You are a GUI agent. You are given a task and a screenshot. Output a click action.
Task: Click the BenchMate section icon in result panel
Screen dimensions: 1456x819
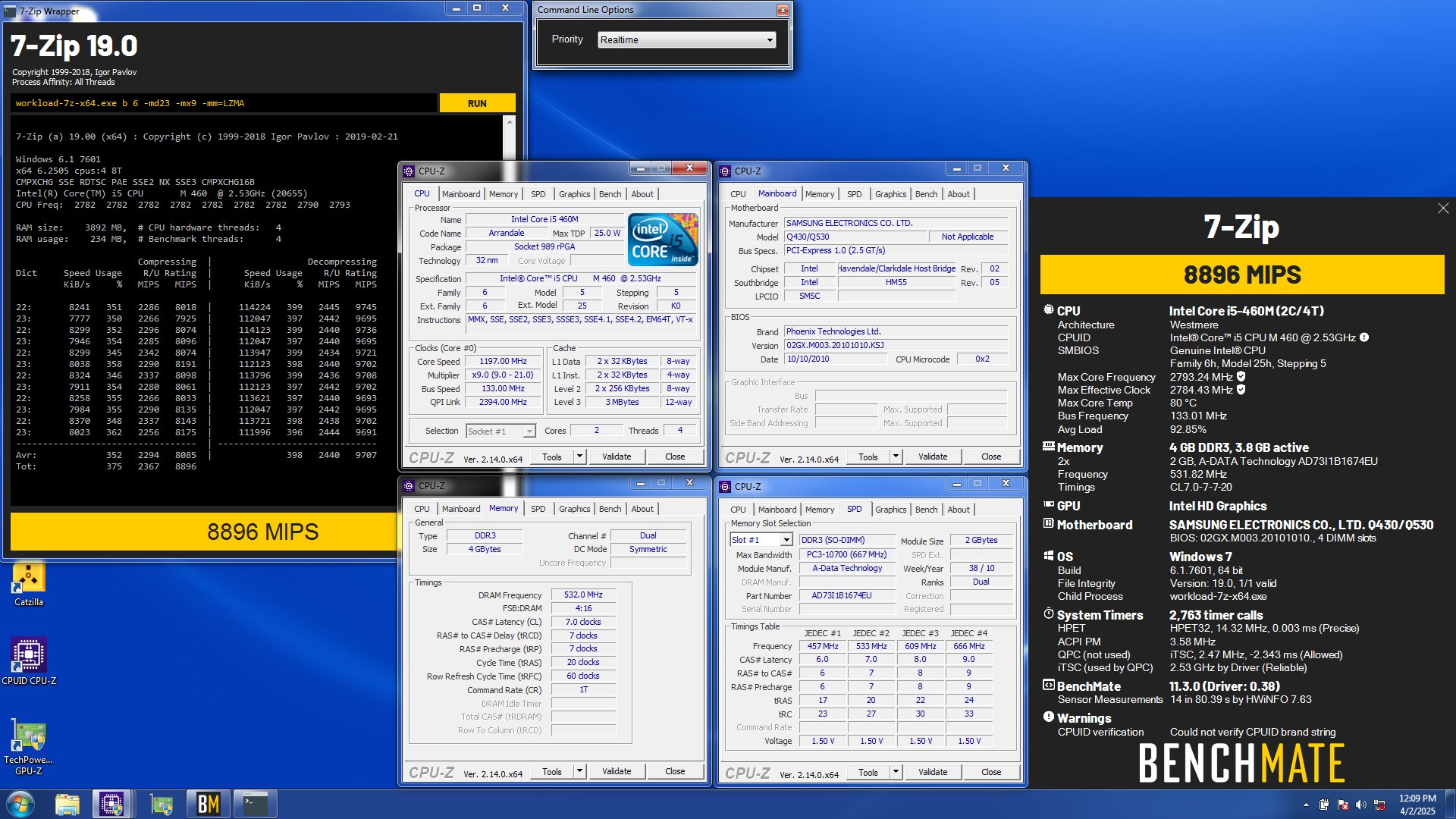tap(1049, 685)
